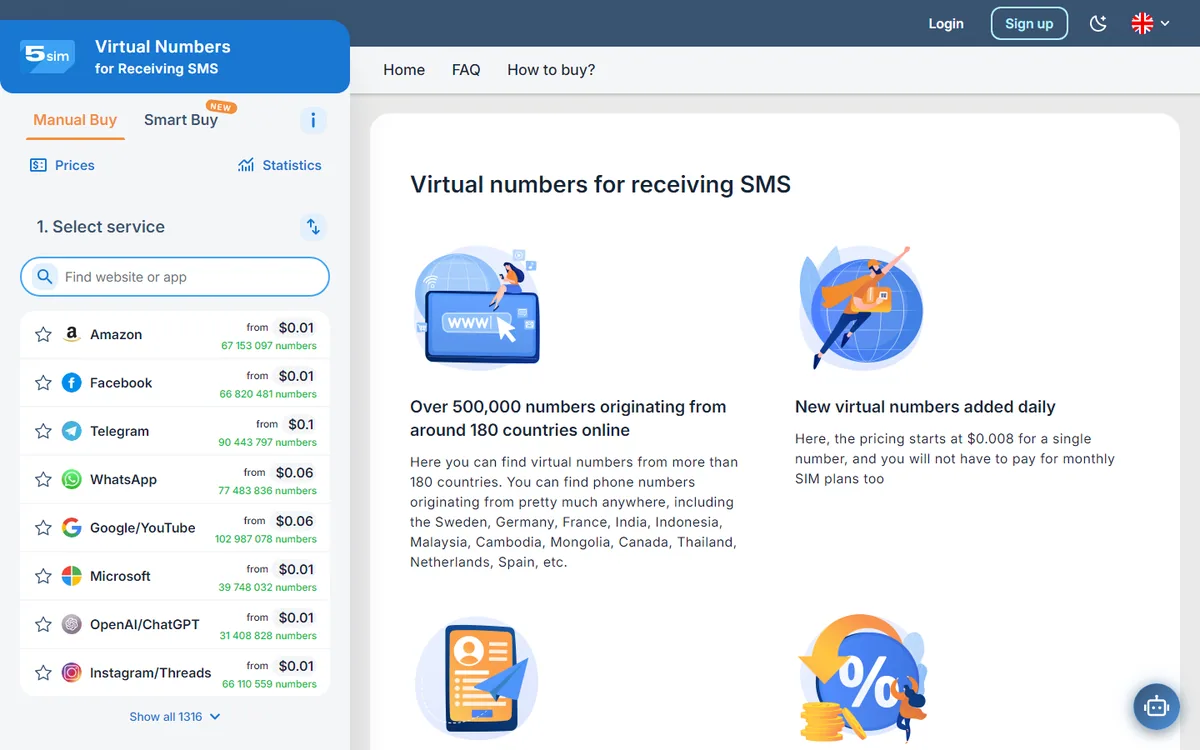This screenshot has width=1200, height=750.
Task: Select the Manual Buy tab
Action: (x=75, y=120)
